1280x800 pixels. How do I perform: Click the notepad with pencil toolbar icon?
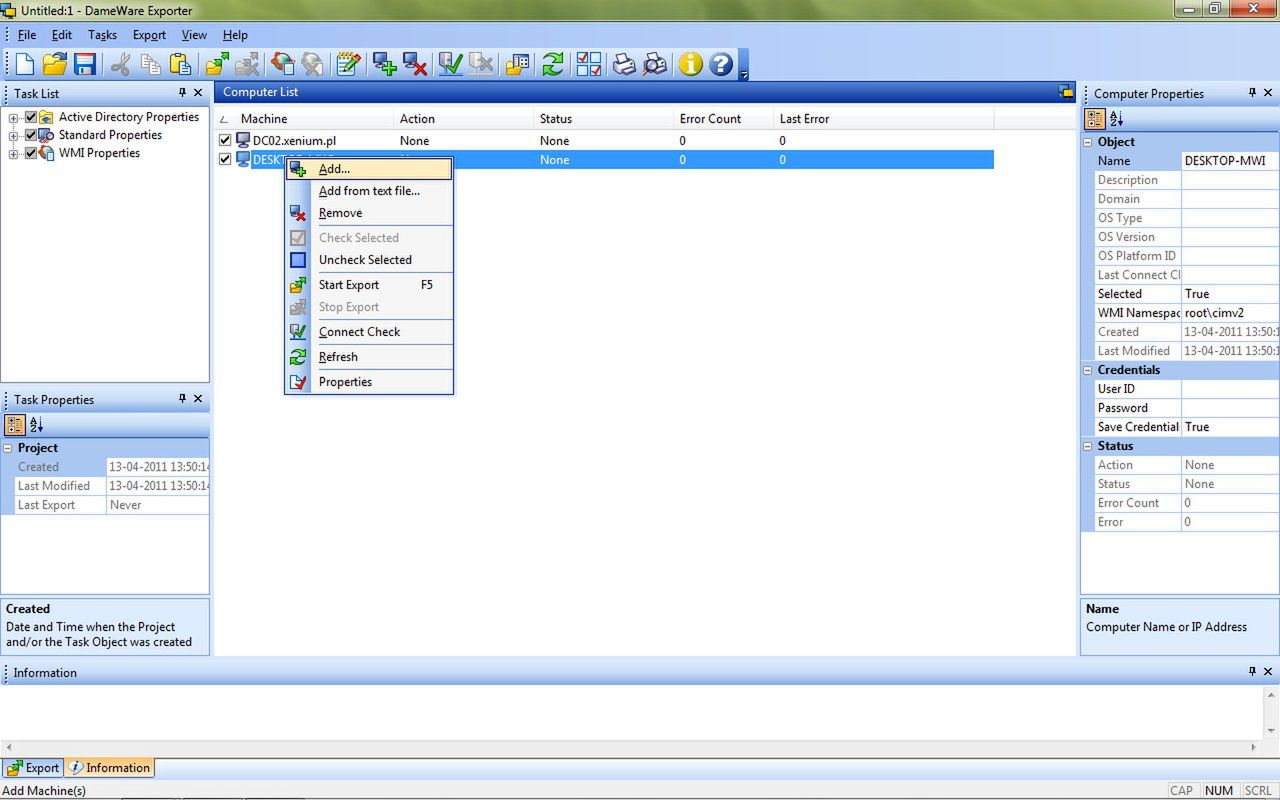coord(348,64)
